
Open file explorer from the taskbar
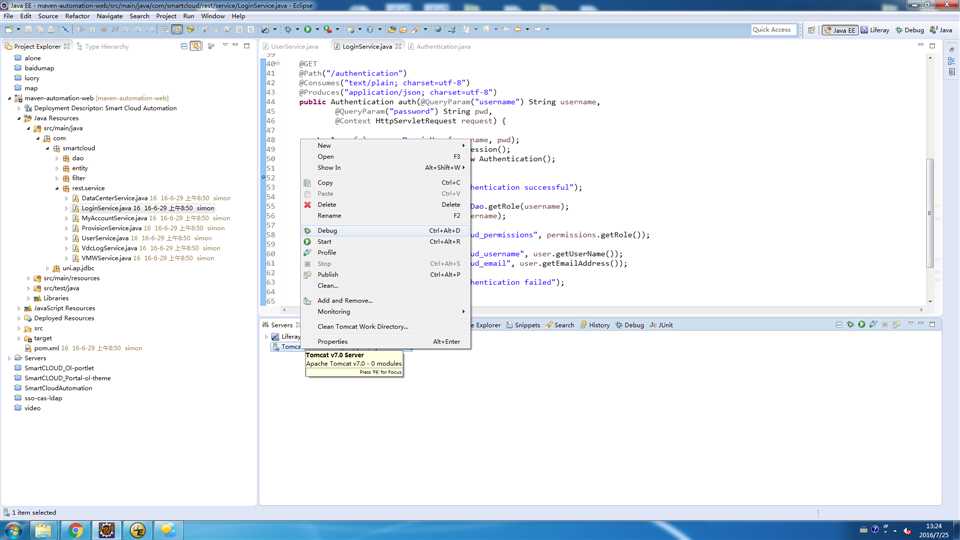pyautogui.click(x=43, y=530)
